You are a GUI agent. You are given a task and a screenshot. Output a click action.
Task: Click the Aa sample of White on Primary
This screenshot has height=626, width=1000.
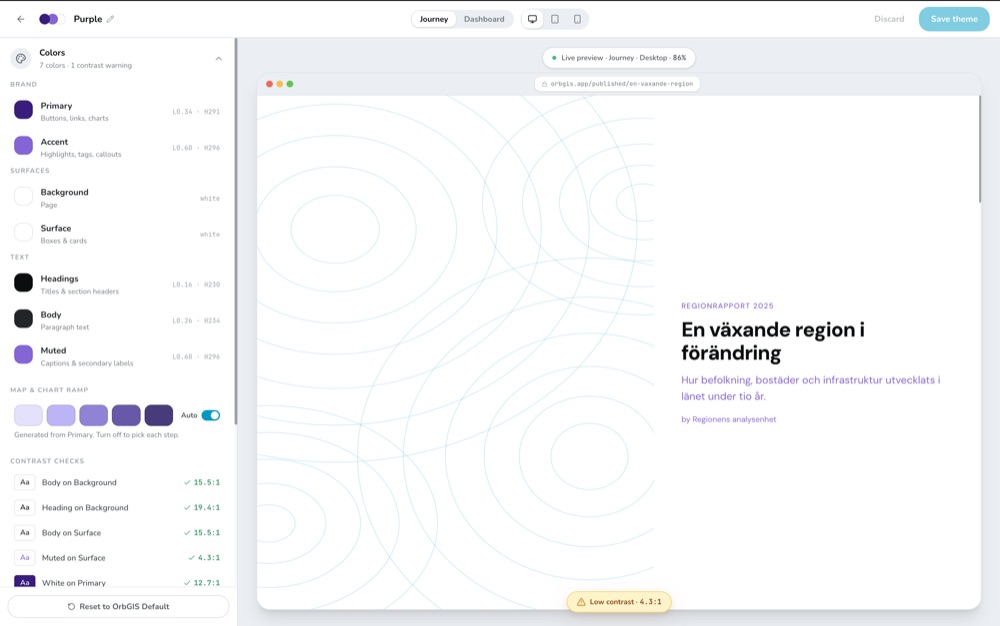pos(25,581)
